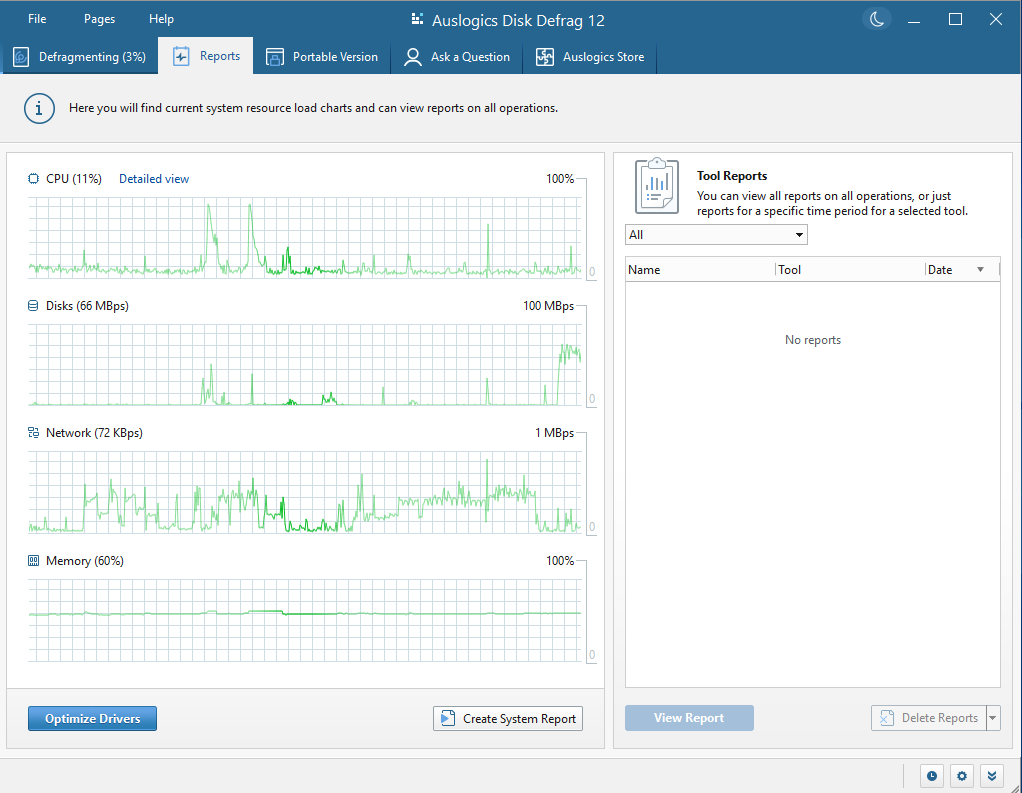Open the Pages menu
Image resolution: width=1022 pixels, height=793 pixels.
click(x=99, y=18)
